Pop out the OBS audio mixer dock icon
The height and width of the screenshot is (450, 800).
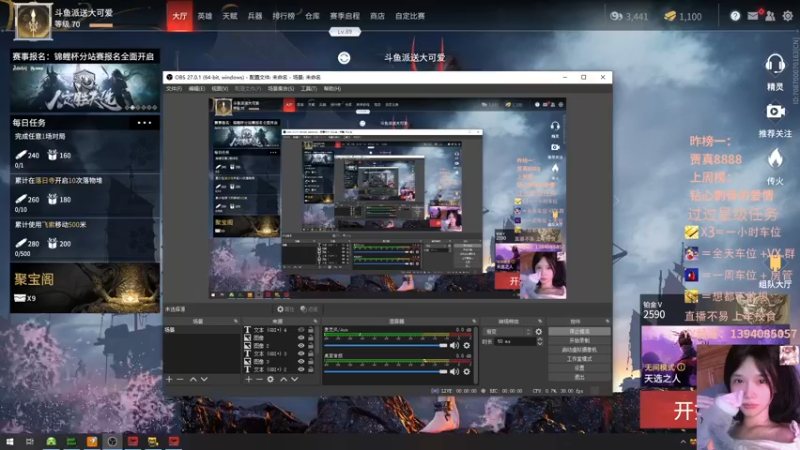tap(474, 321)
